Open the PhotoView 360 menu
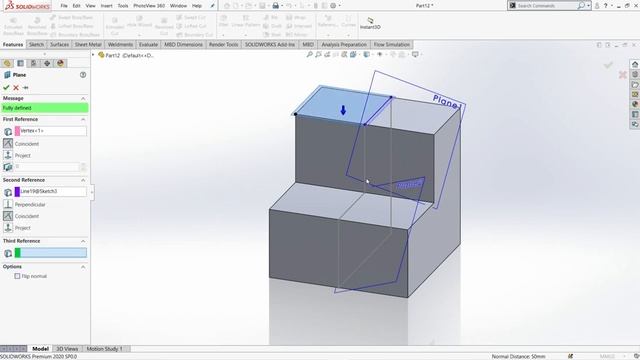 click(149, 6)
